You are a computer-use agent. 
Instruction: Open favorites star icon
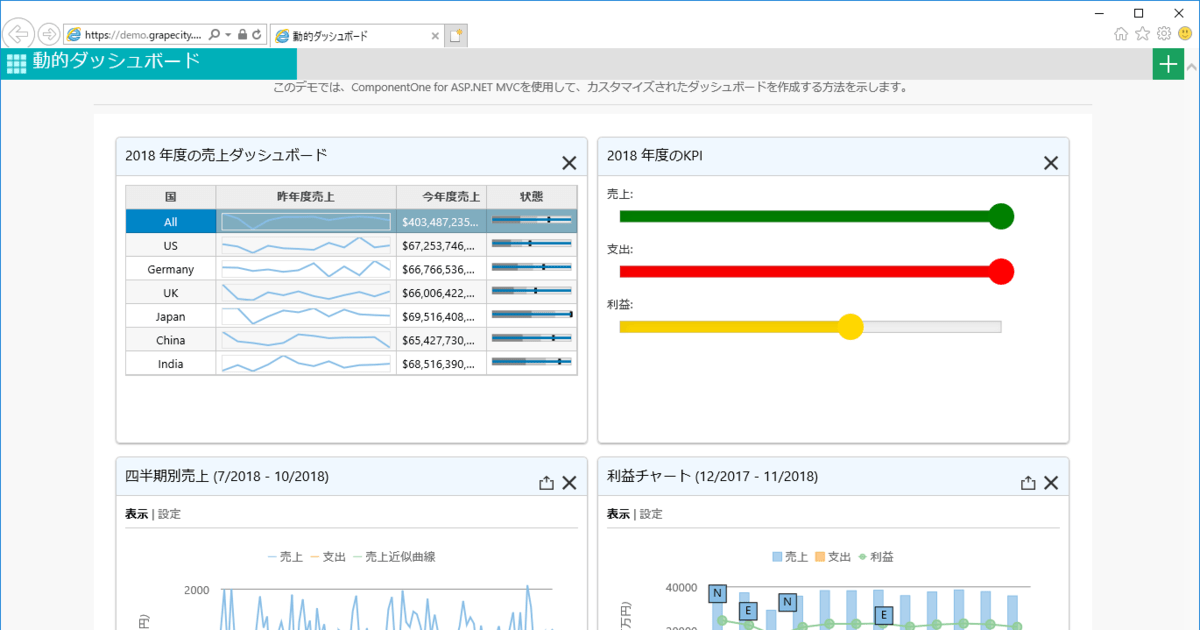click(x=1143, y=33)
